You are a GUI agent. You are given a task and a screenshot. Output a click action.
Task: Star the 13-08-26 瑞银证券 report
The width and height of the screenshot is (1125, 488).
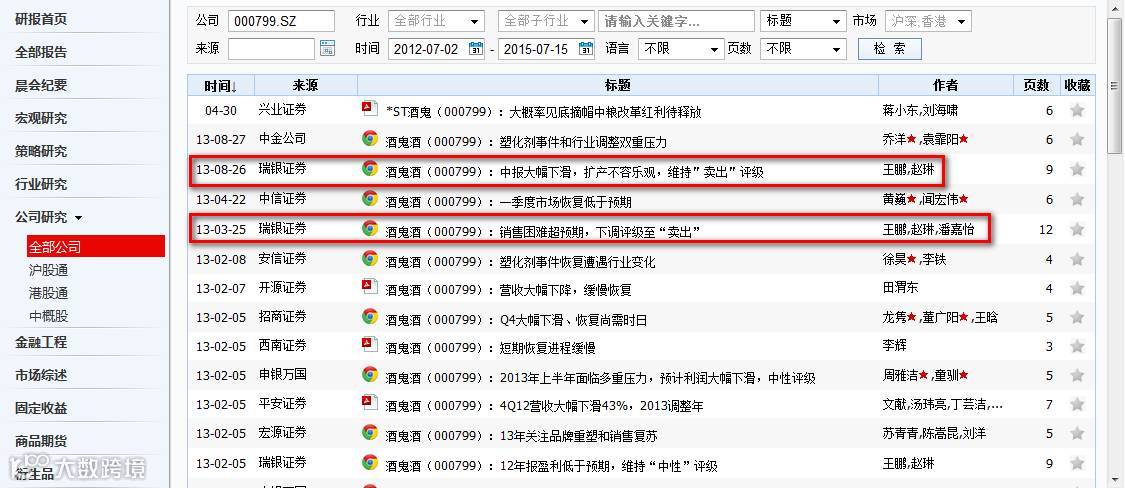click(x=1076, y=169)
